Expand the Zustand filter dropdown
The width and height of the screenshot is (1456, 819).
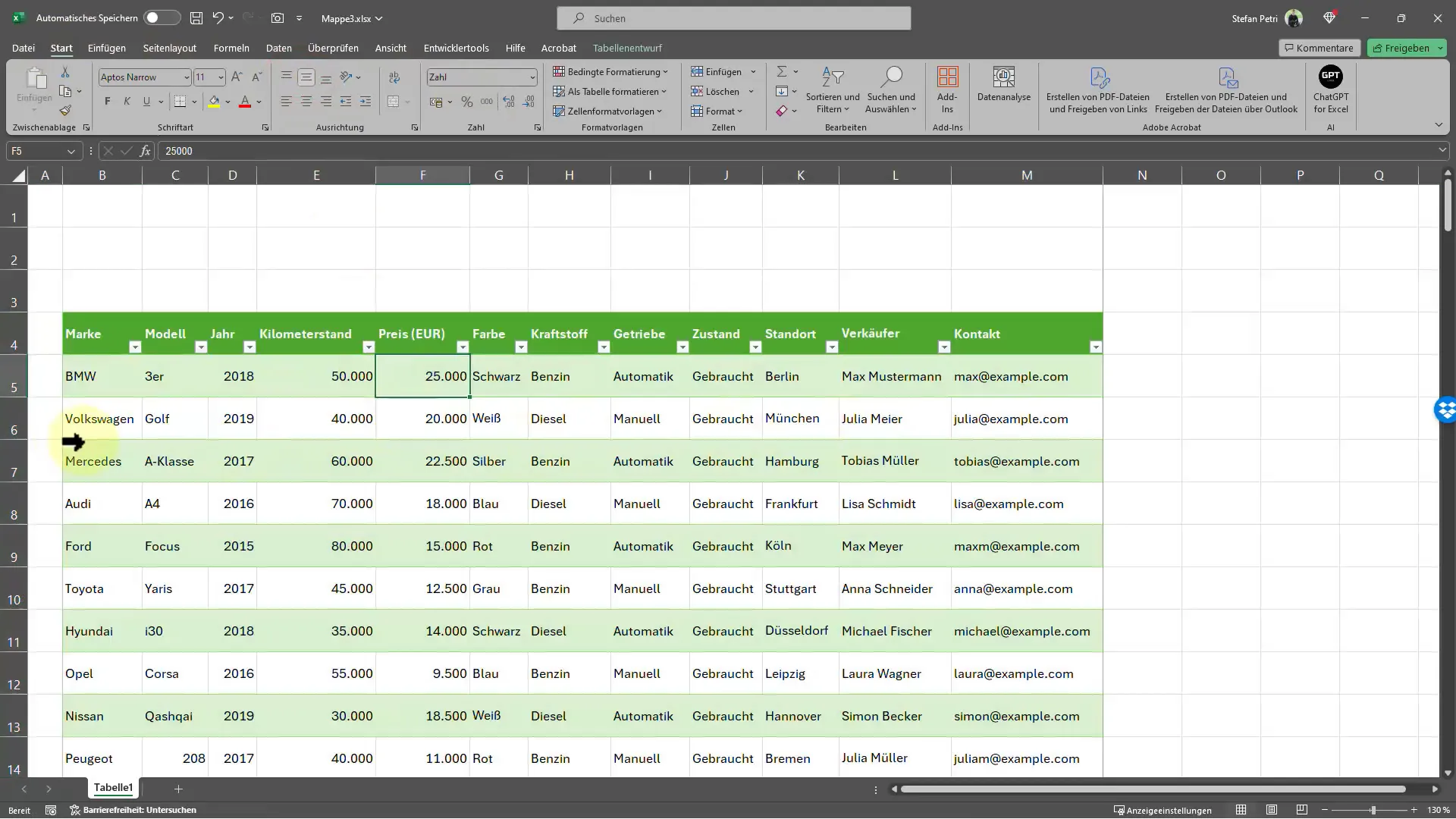coord(755,347)
